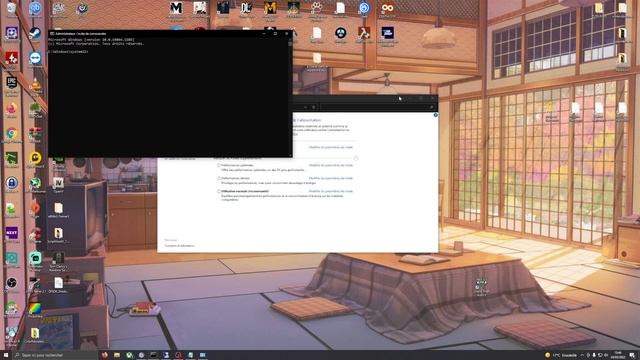This screenshot has width=640, height=360.
Task: Click the search field in Power Options
Action: [x=378, y=107]
